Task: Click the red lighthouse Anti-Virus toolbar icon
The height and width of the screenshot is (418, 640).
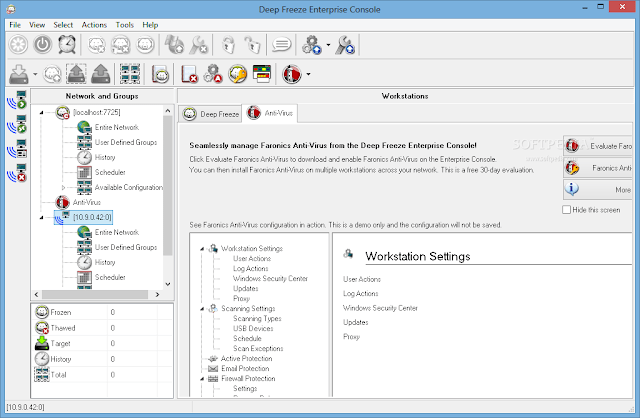Action: tap(291, 74)
